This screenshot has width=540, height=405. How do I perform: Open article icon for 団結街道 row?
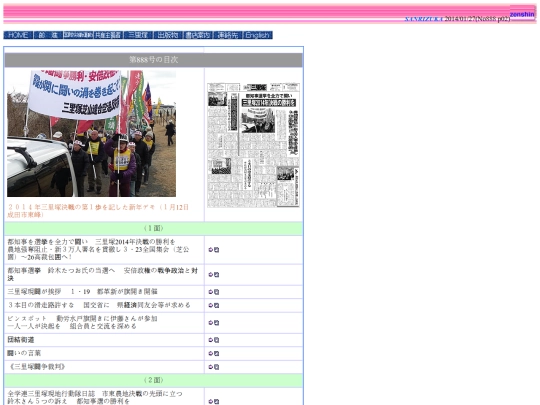pyautogui.click(x=214, y=340)
